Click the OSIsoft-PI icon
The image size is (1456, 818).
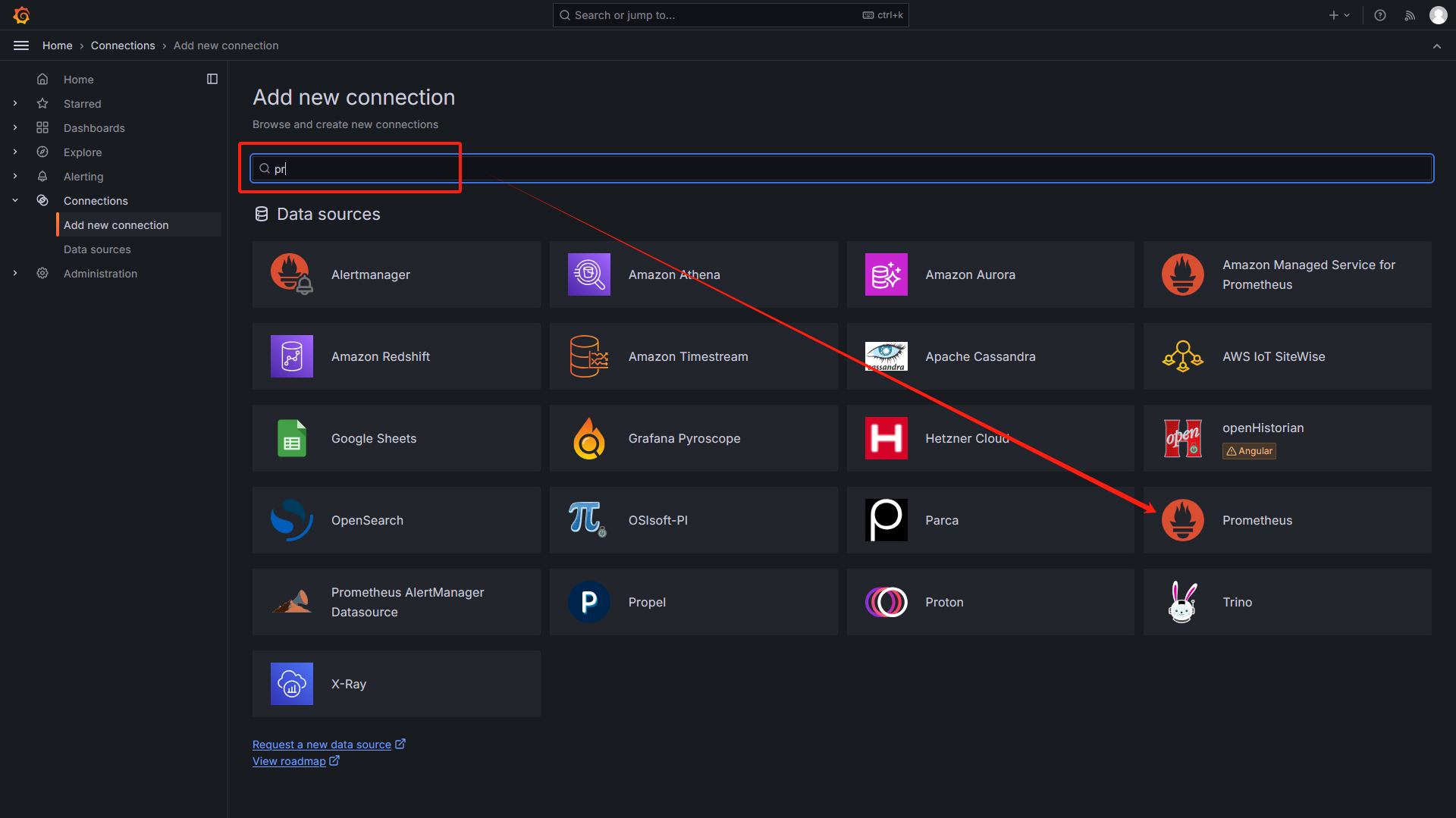tap(589, 520)
